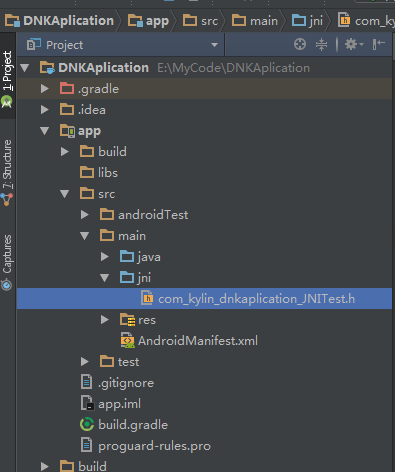This screenshot has width=395, height=472.
Task: Select the test folder name
Action: (x=128, y=362)
